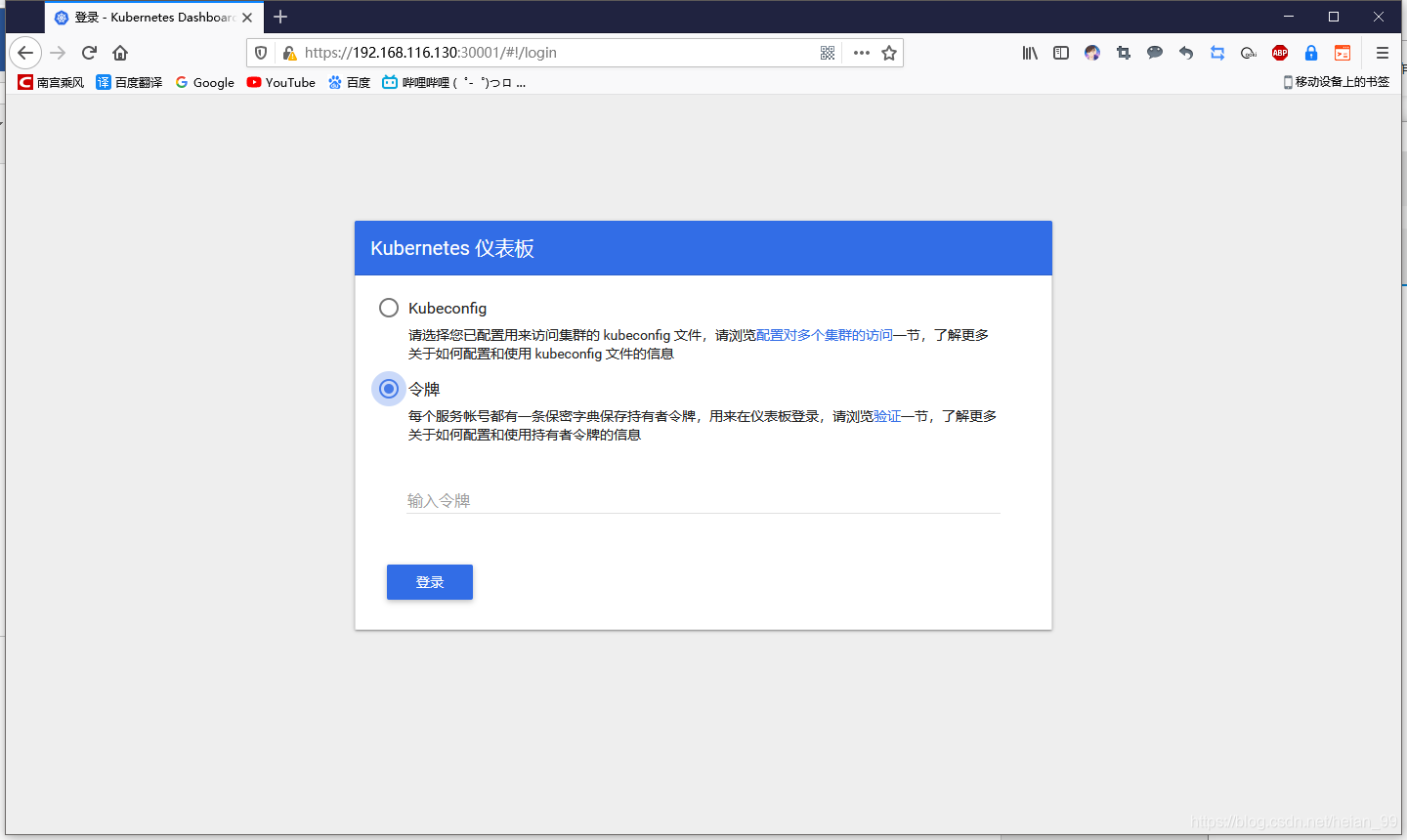Open the Google bookmark
This screenshot has height=840, width=1407.
pos(205,83)
